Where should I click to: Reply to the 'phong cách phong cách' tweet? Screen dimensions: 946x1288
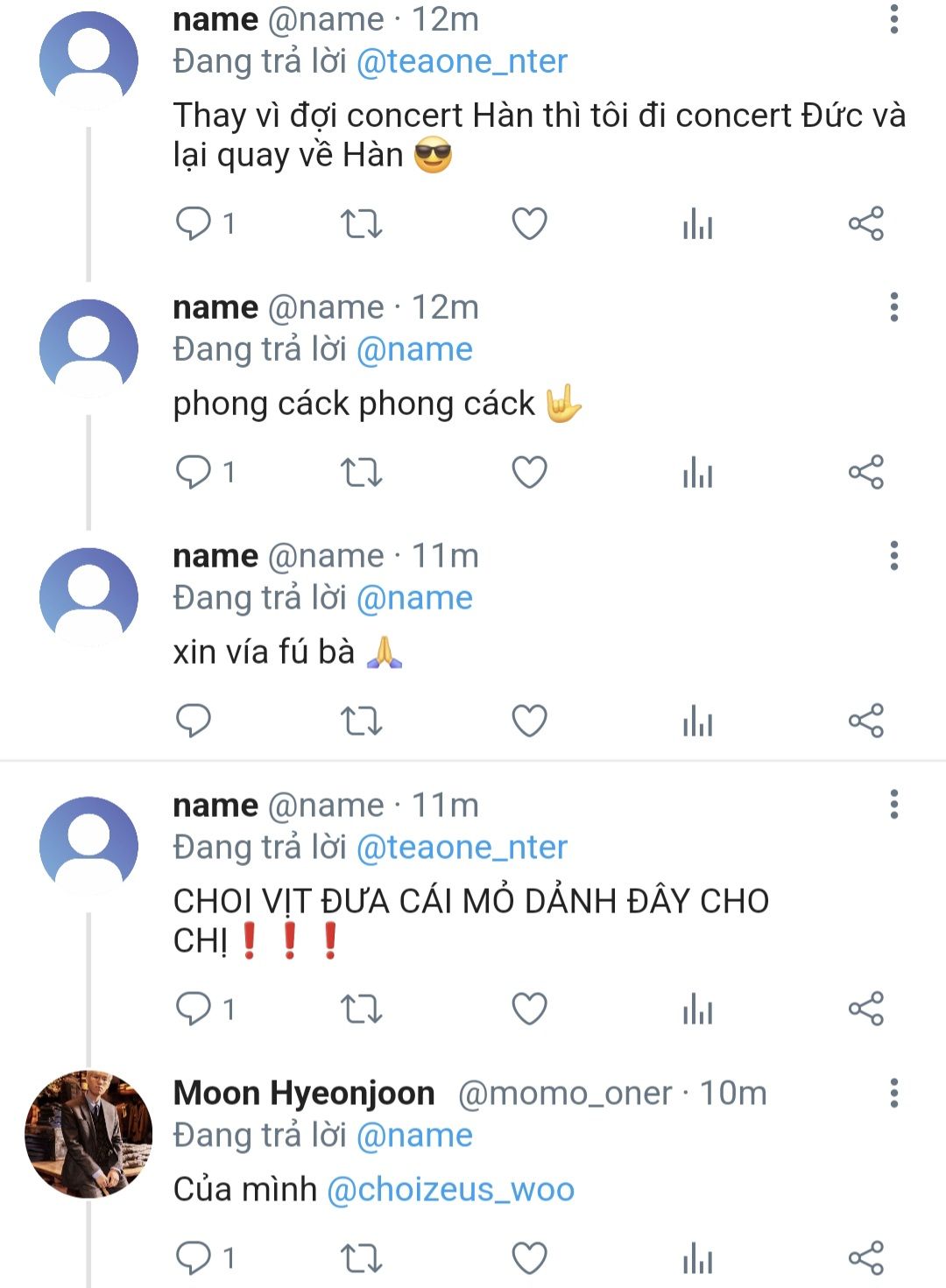194,473
